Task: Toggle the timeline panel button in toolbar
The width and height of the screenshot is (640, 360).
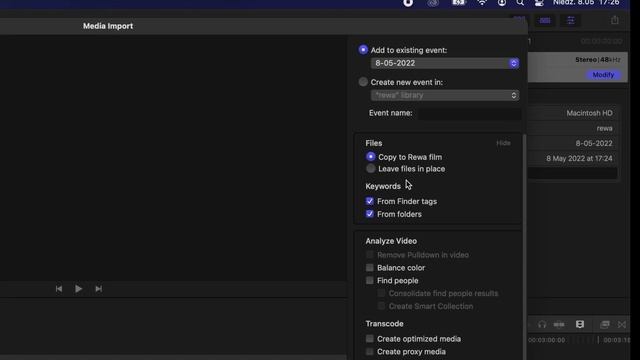Action: click(x=545, y=20)
